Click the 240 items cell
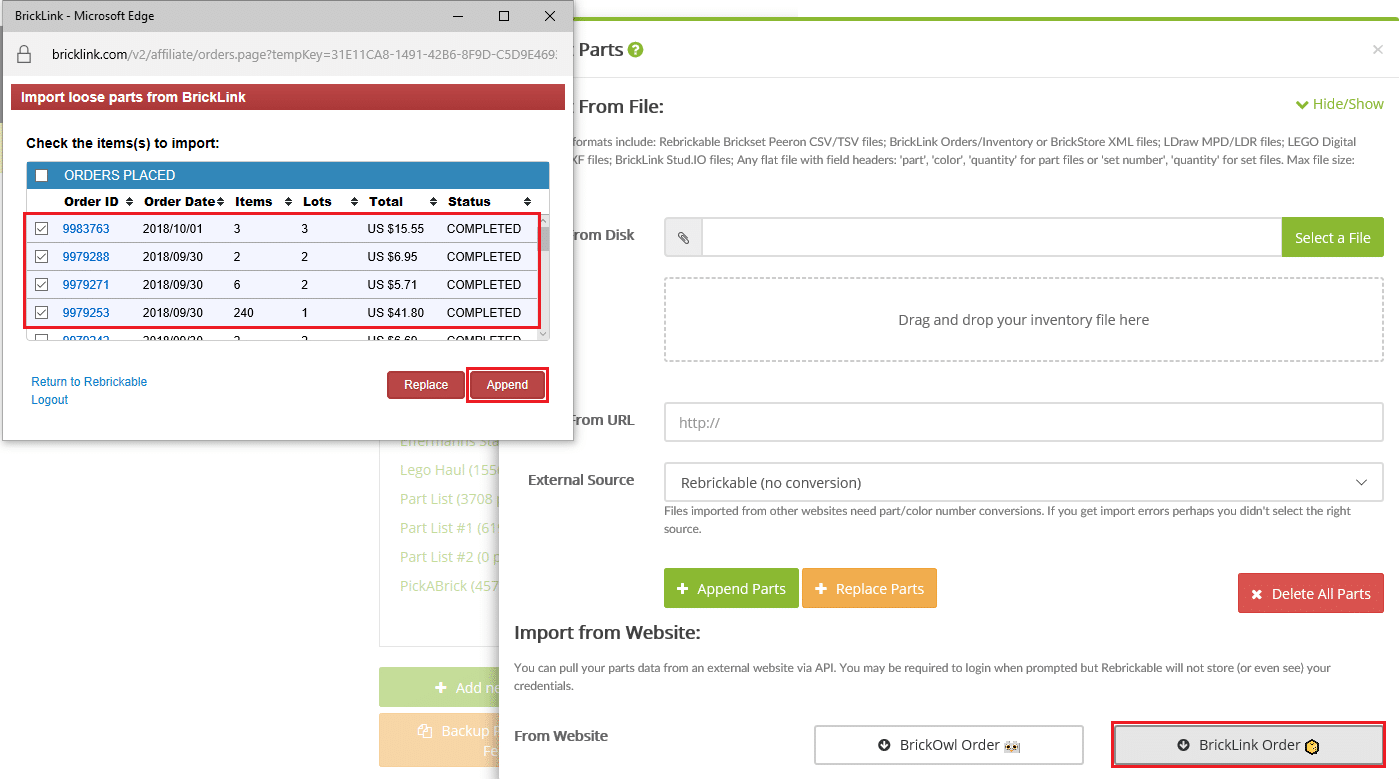 tap(245, 313)
